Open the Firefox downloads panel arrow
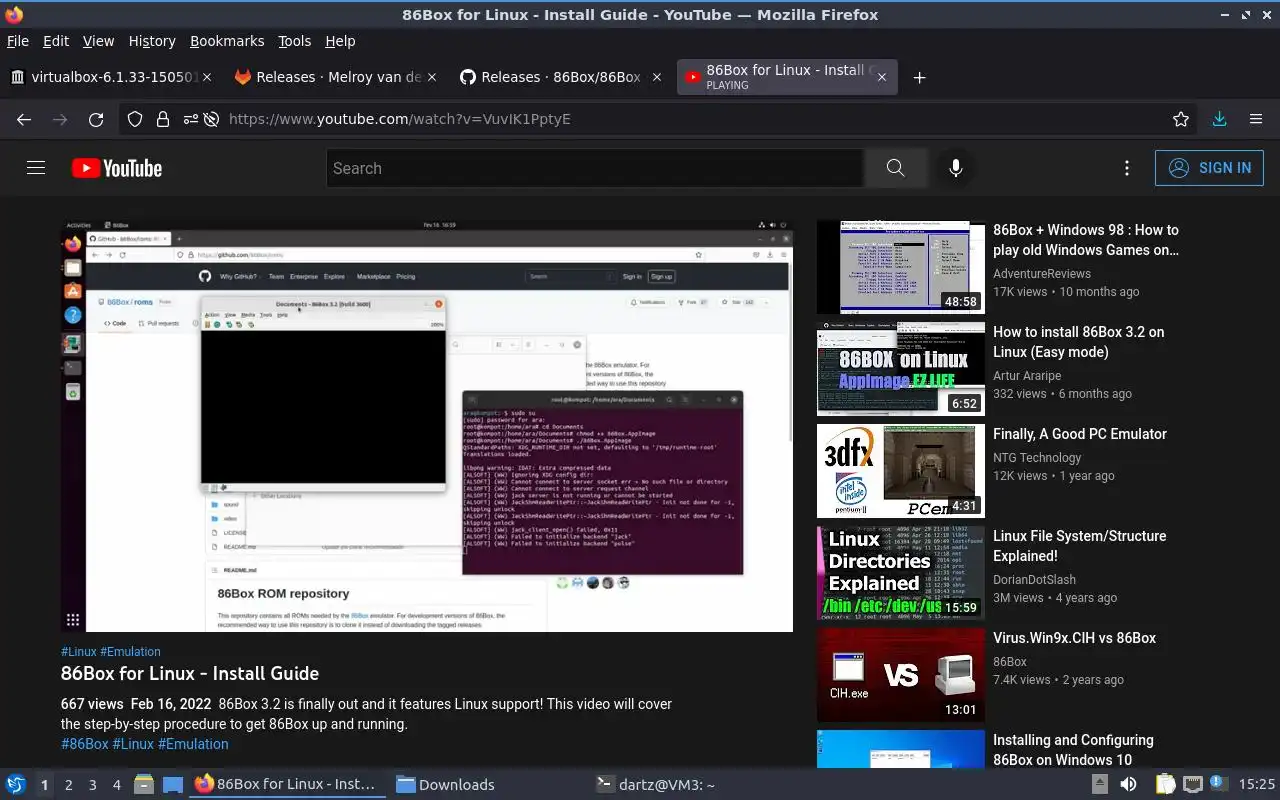The height and width of the screenshot is (800, 1280). tap(1219, 119)
